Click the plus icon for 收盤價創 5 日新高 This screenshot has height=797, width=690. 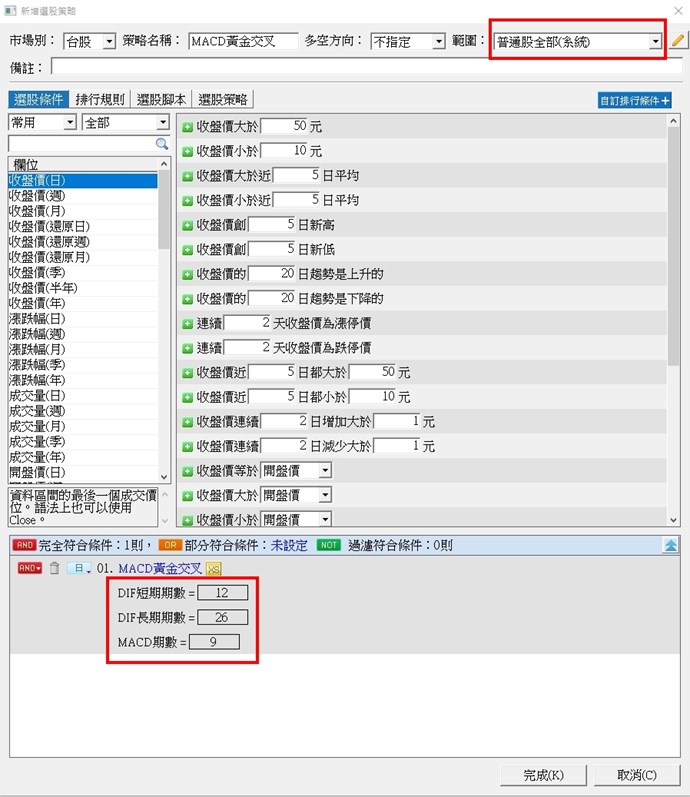click(x=187, y=225)
